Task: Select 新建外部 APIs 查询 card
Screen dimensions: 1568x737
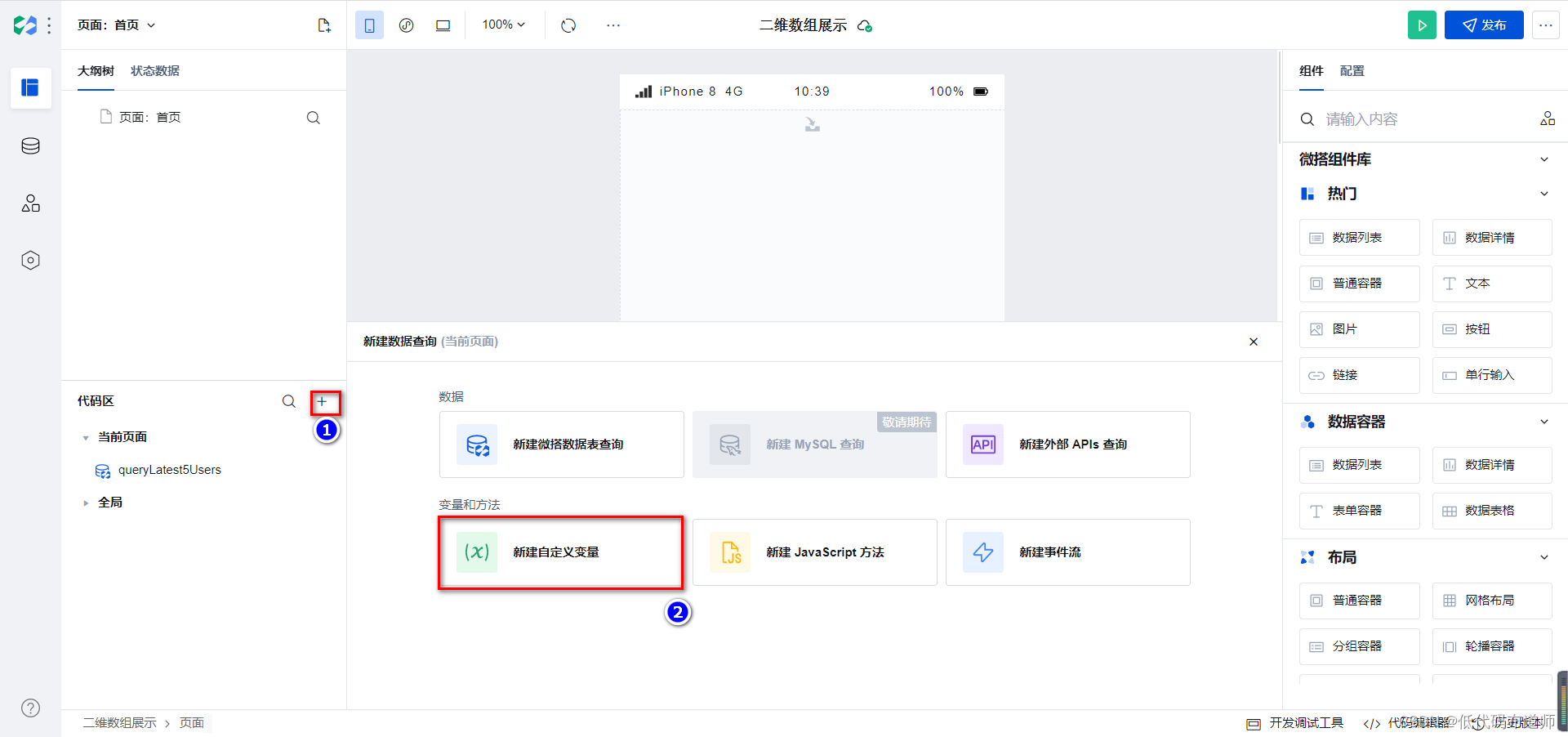Action: (x=1068, y=444)
